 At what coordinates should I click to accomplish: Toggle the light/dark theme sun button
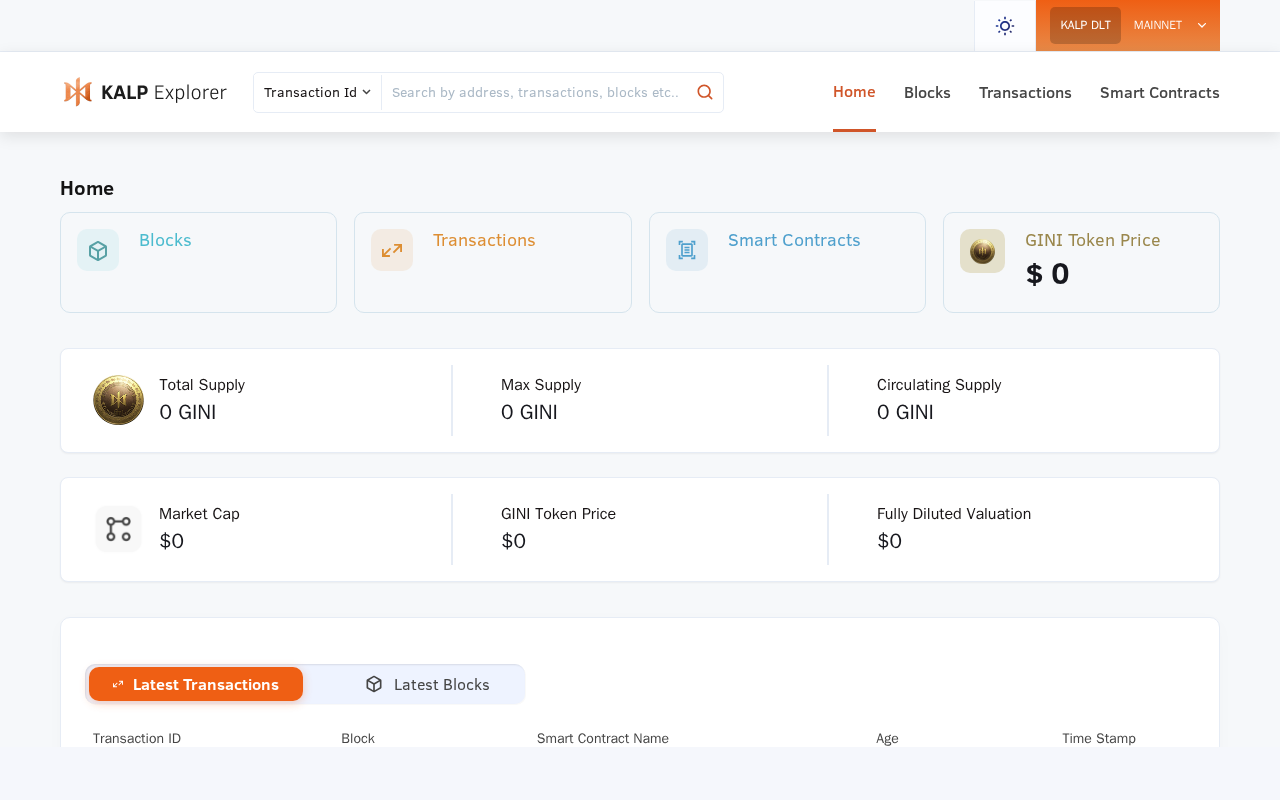click(x=1005, y=26)
